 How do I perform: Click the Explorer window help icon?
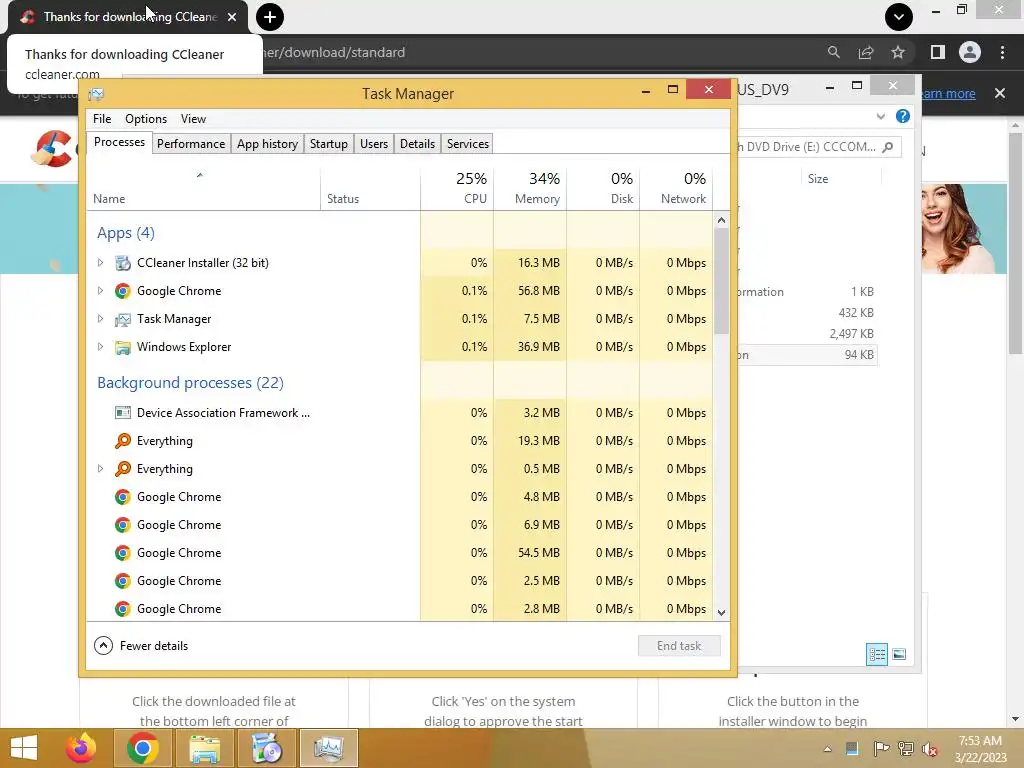tap(903, 116)
